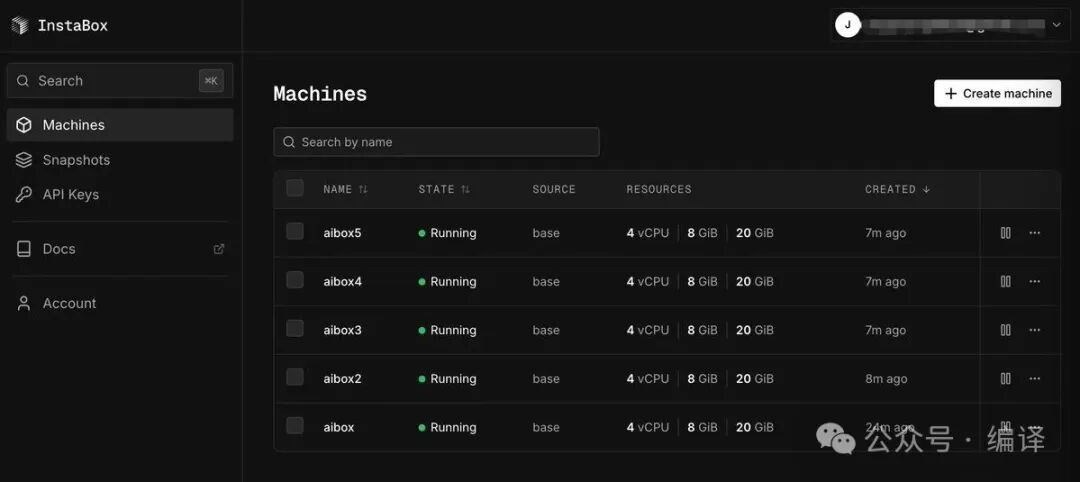Click the InstaBox logo icon

[x=20, y=25]
